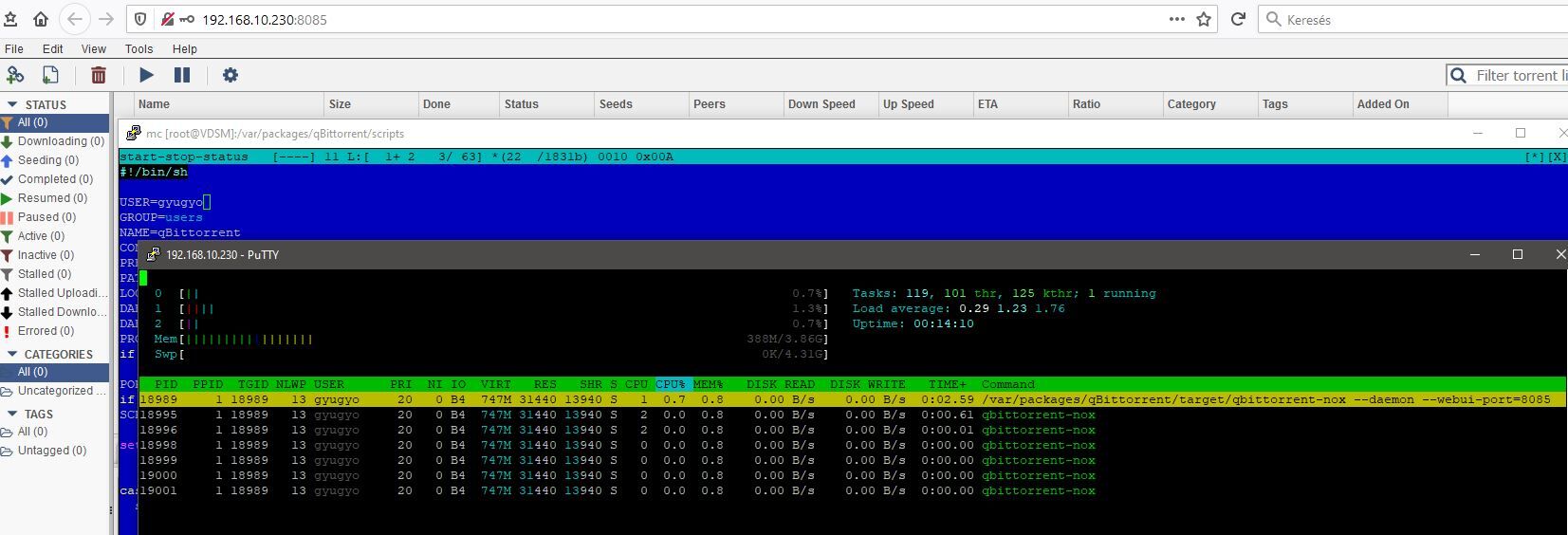Screen dimensions: 1568x535
Task: Click the saved-login key icon in the address bar
Action: (187, 19)
